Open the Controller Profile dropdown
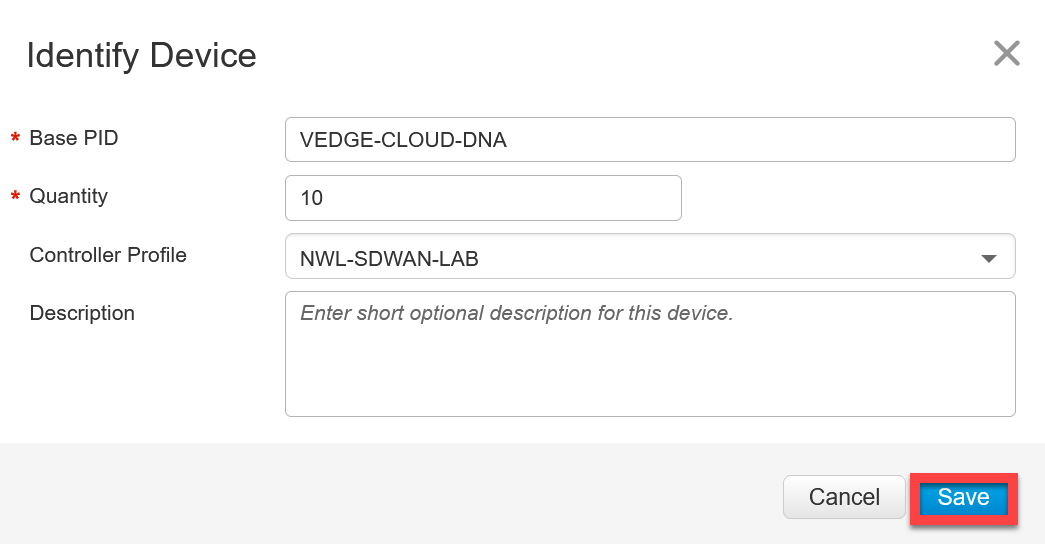The height and width of the screenshot is (544, 1045). [650, 256]
